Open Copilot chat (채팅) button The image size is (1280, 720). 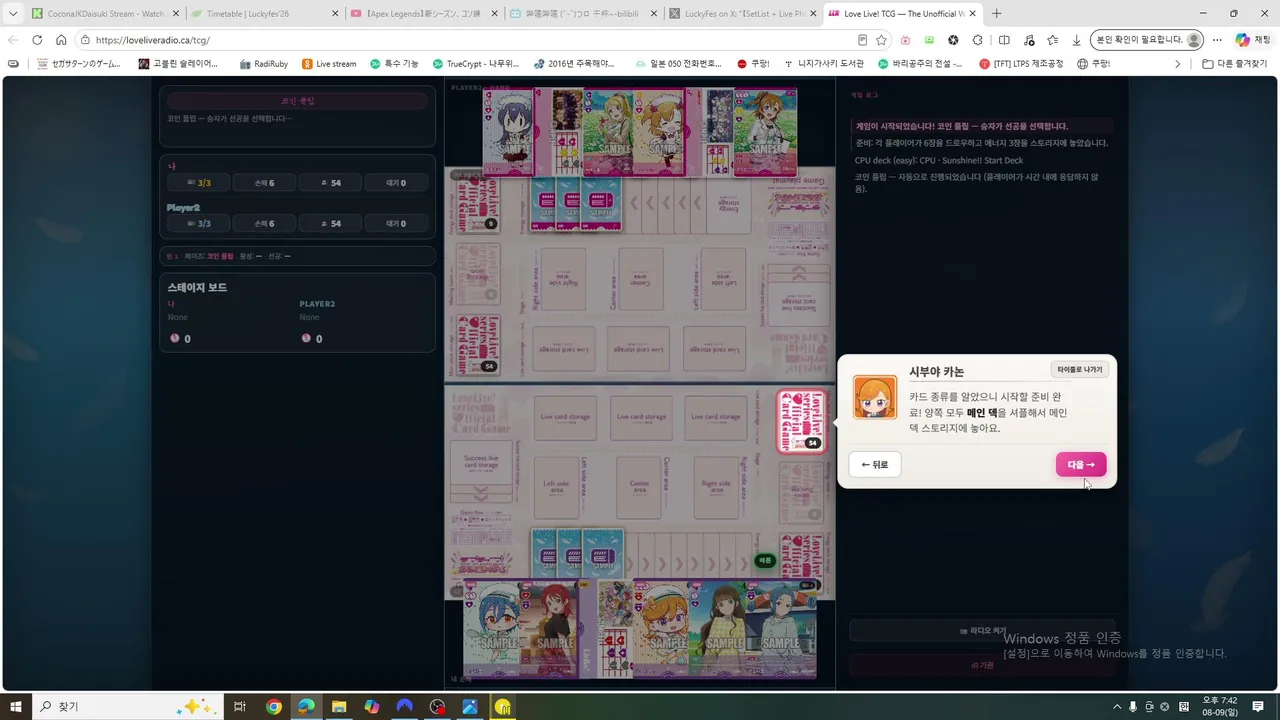pyautogui.click(x=1253, y=40)
